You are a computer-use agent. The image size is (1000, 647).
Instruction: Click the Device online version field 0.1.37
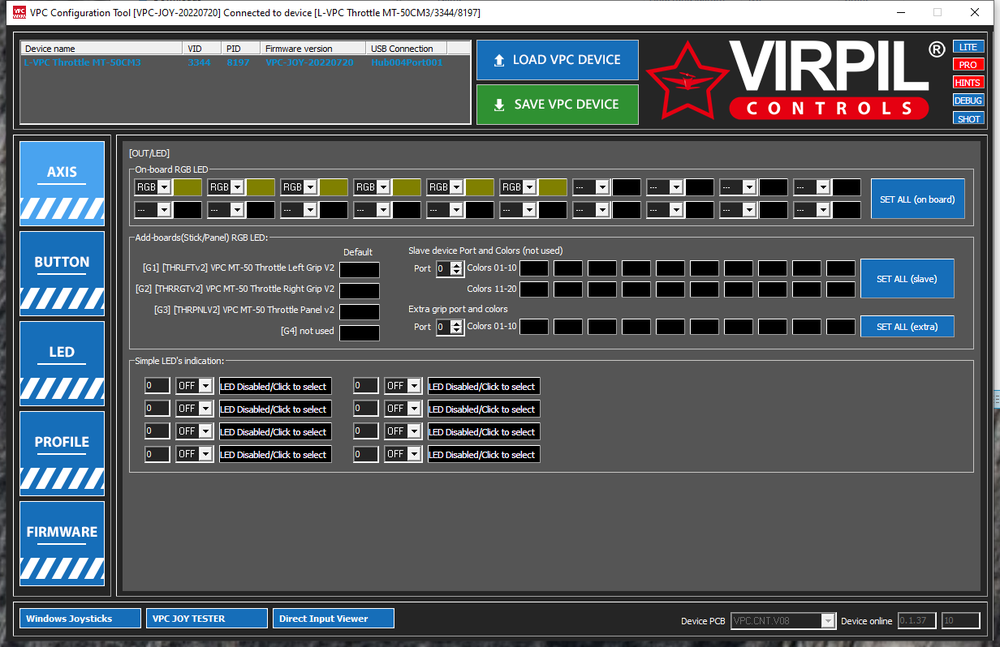(x=916, y=620)
